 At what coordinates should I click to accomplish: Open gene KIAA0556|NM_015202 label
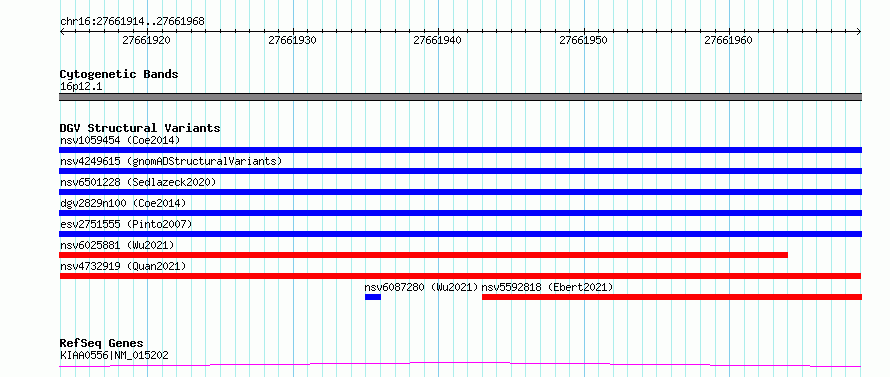point(114,356)
